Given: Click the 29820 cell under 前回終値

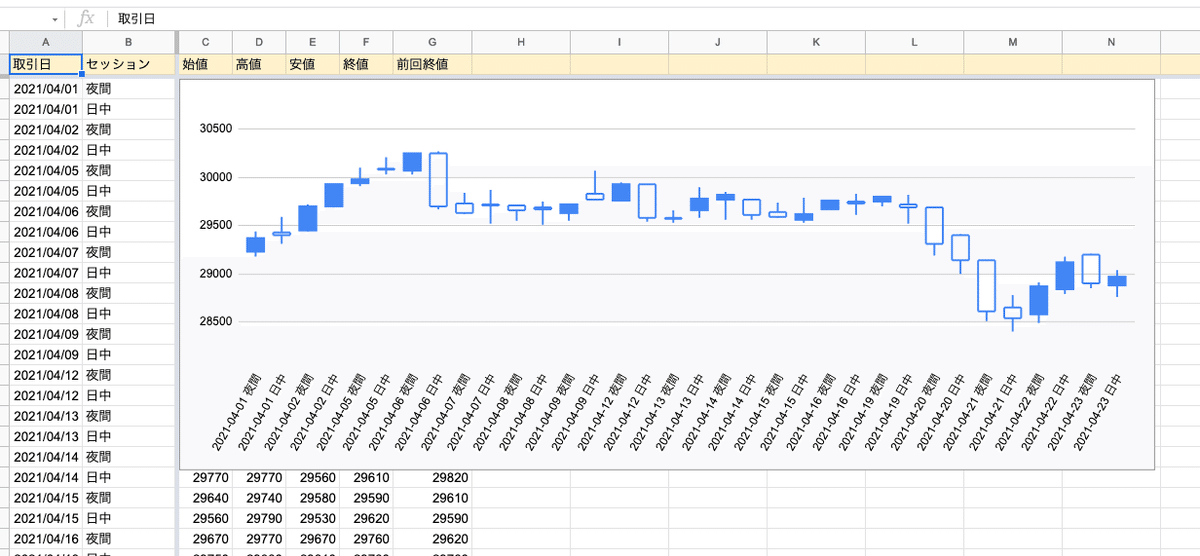Looking at the screenshot, I should click(x=432, y=477).
